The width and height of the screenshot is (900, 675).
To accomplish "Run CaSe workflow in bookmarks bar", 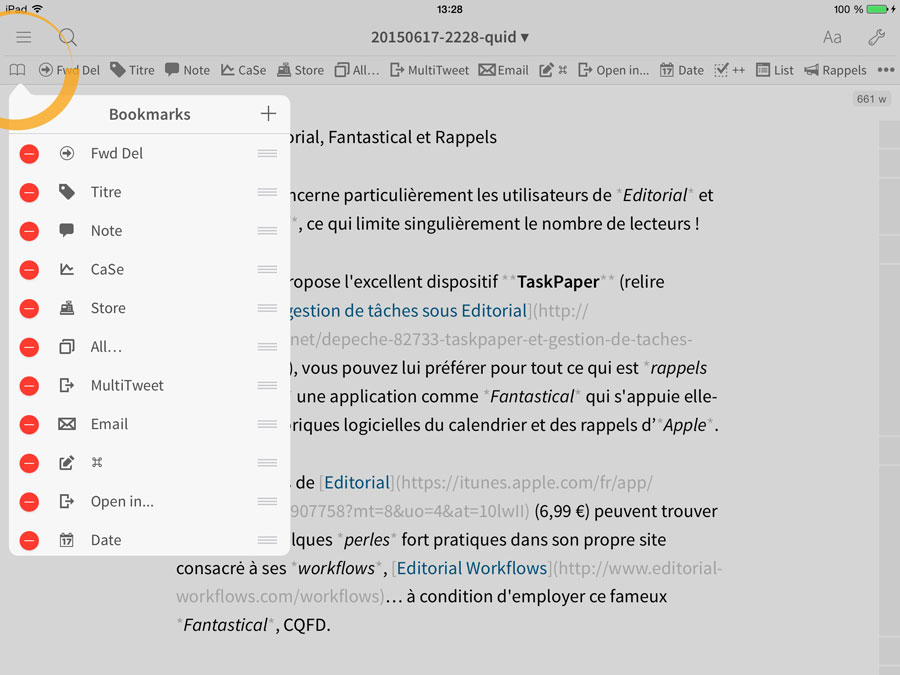I will click(243, 70).
